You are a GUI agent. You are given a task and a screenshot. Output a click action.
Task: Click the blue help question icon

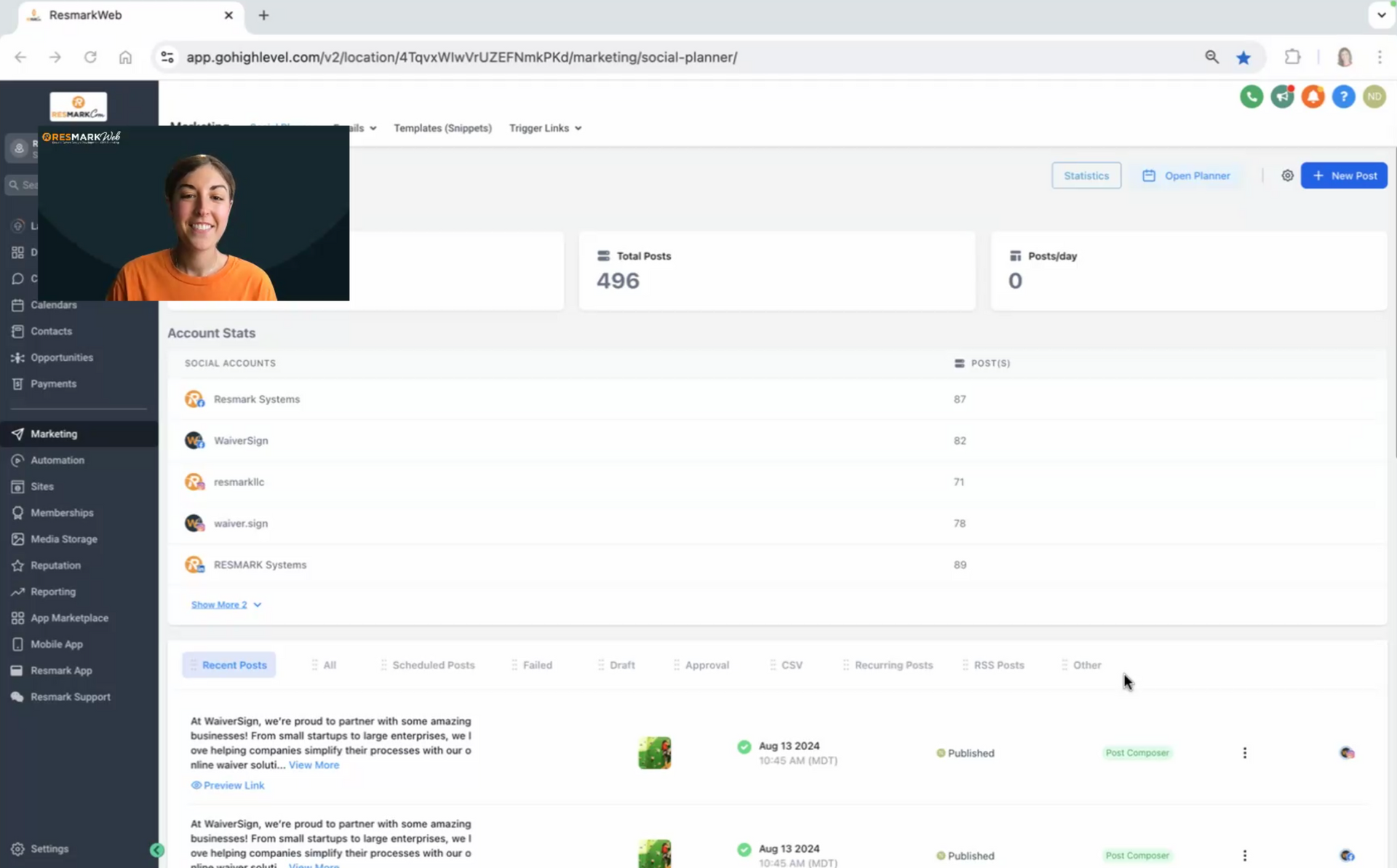click(1343, 97)
